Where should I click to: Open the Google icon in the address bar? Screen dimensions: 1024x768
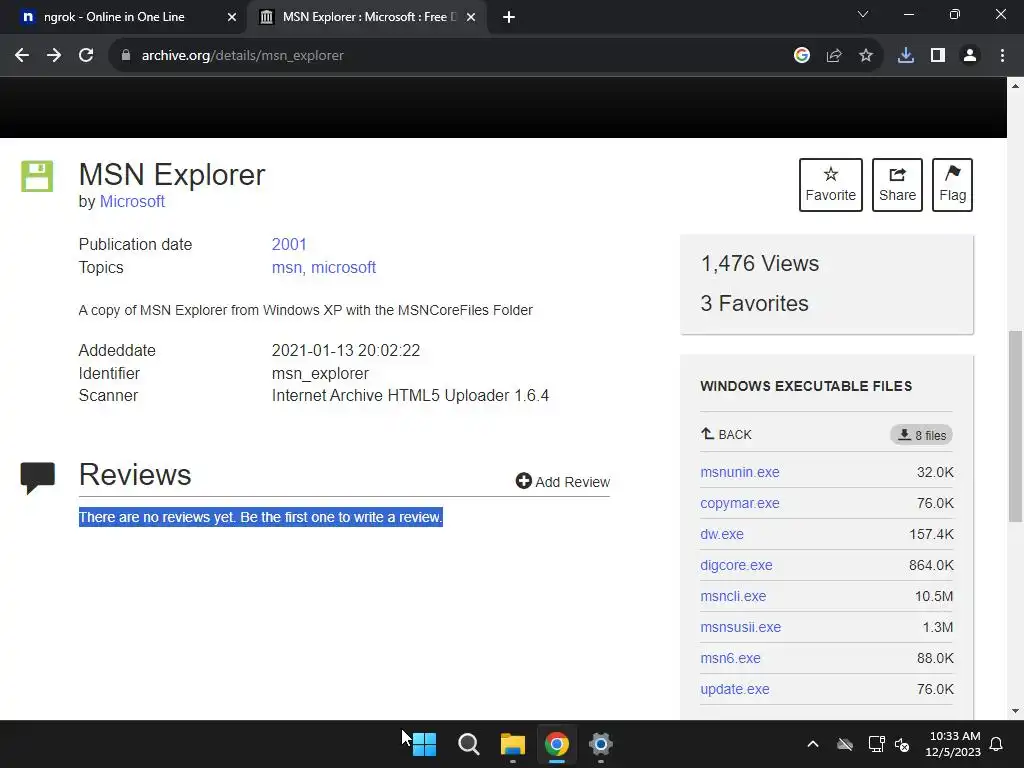(802, 56)
